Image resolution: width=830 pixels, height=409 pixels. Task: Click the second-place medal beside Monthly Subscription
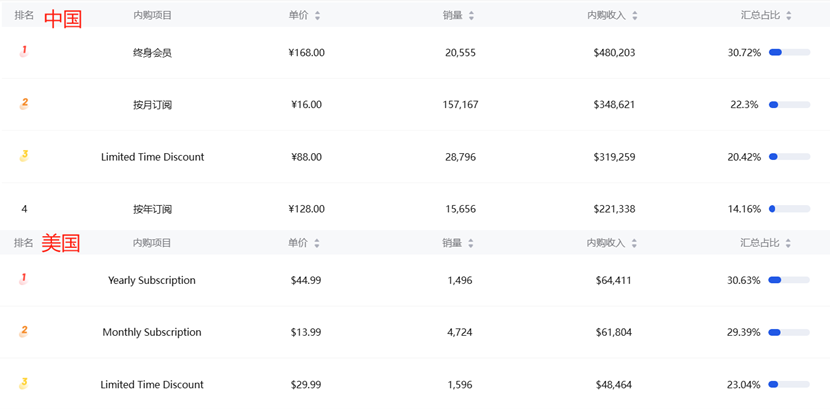coord(24,331)
